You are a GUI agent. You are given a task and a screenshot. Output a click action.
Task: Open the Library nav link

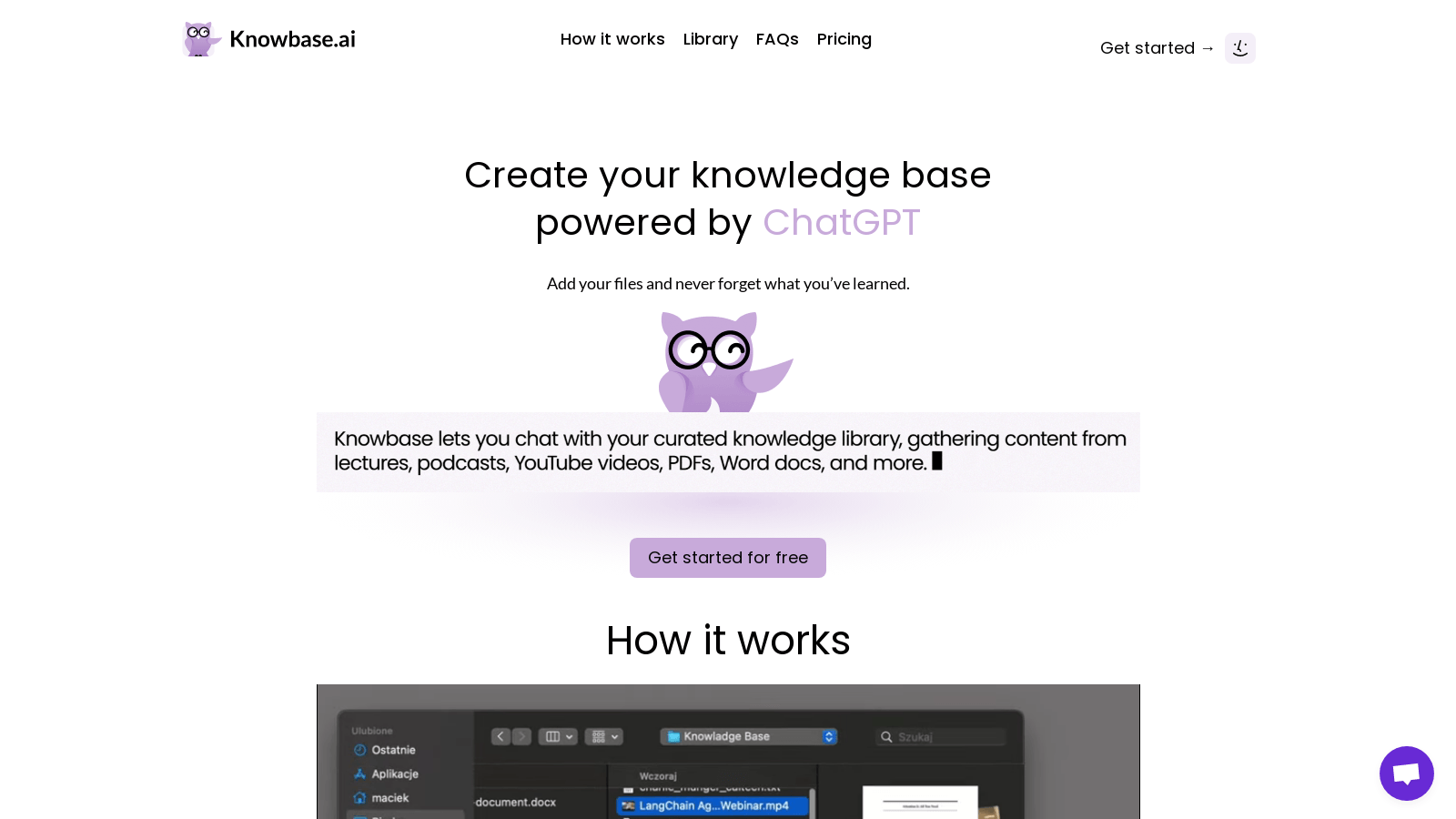[711, 39]
